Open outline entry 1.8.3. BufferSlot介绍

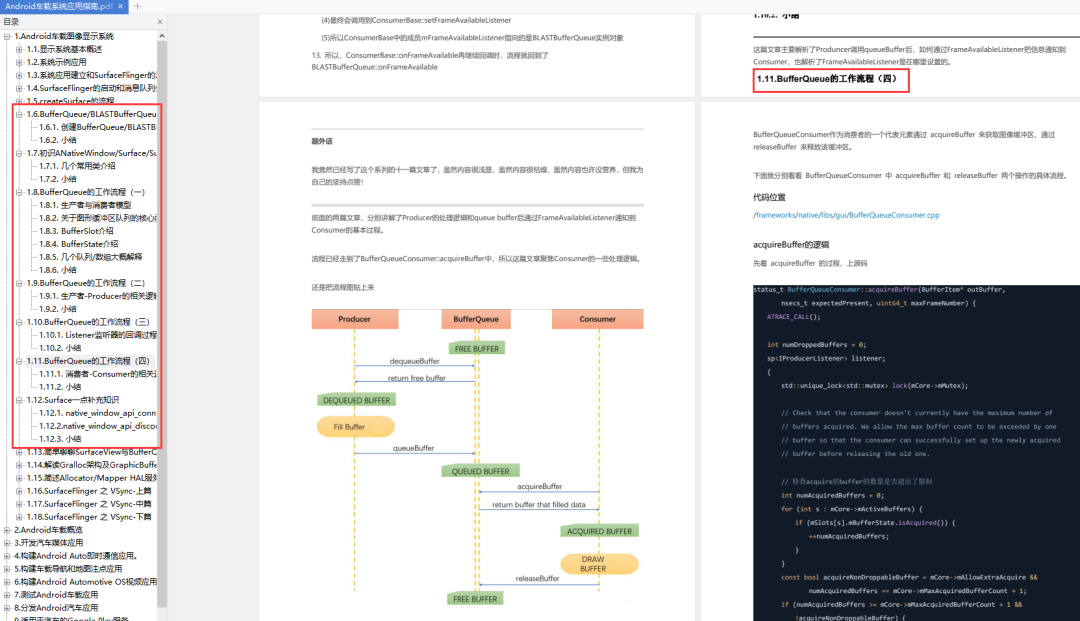(x=76, y=231)
